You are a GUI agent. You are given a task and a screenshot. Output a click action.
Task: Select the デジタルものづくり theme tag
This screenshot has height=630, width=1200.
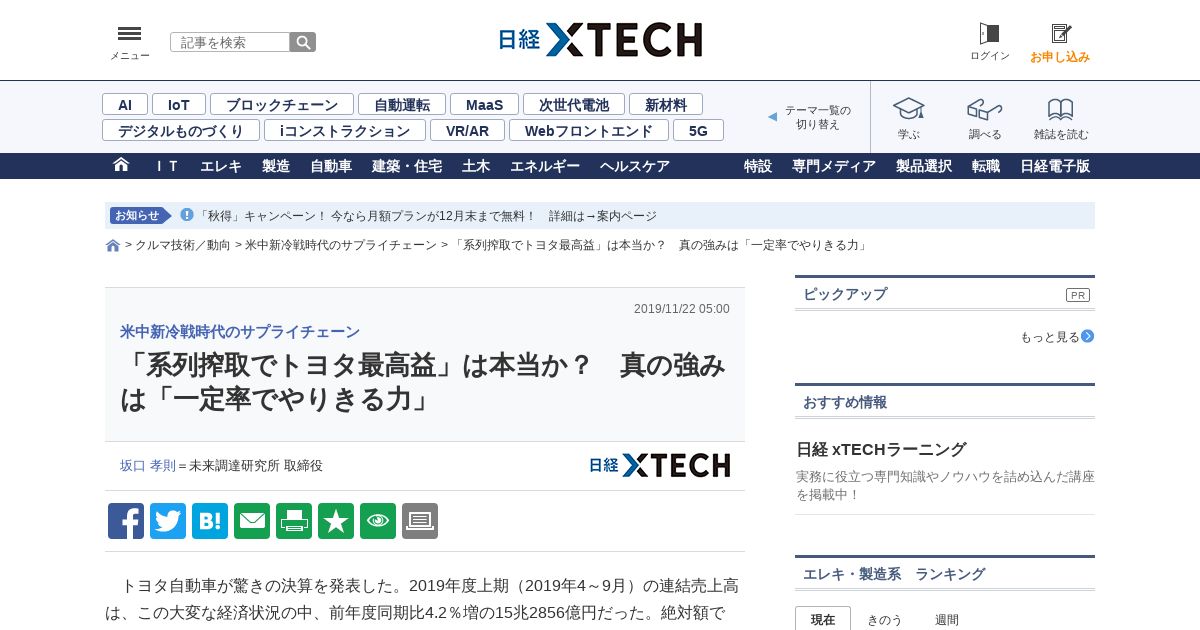(x=181, y=130)
